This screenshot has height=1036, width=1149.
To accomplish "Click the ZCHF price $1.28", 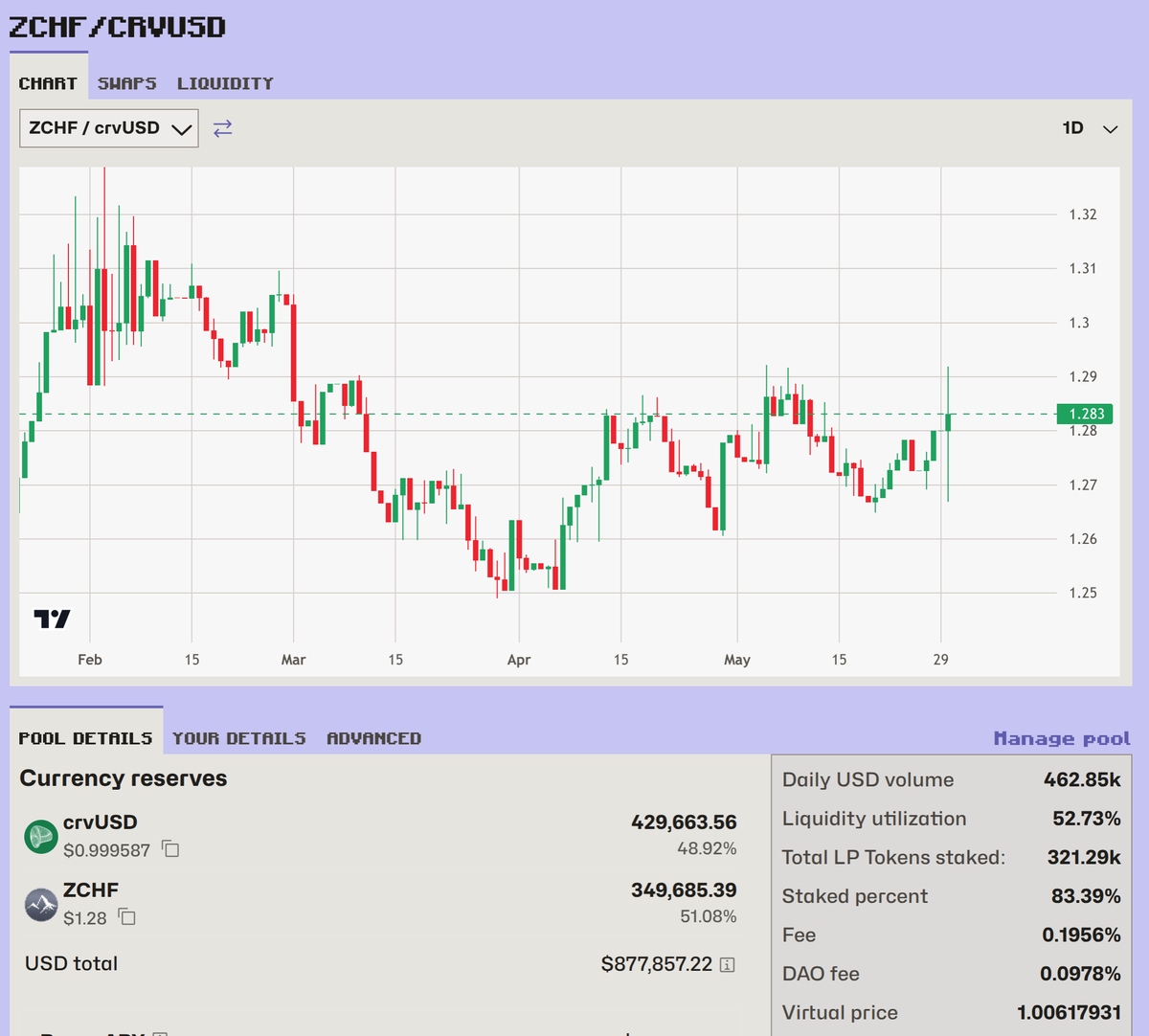I will [85, 918].
